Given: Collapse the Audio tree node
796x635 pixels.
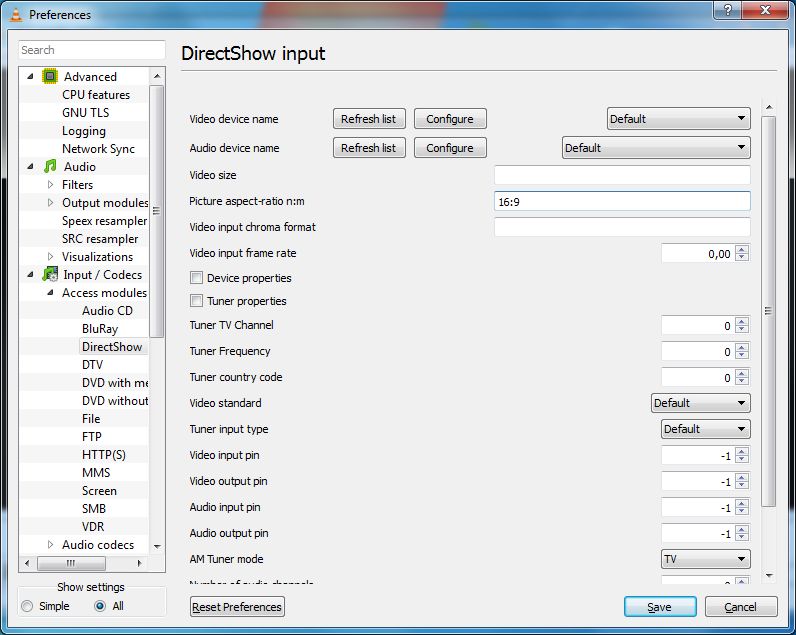Looking at the screenshot, I should pos(30,166).
